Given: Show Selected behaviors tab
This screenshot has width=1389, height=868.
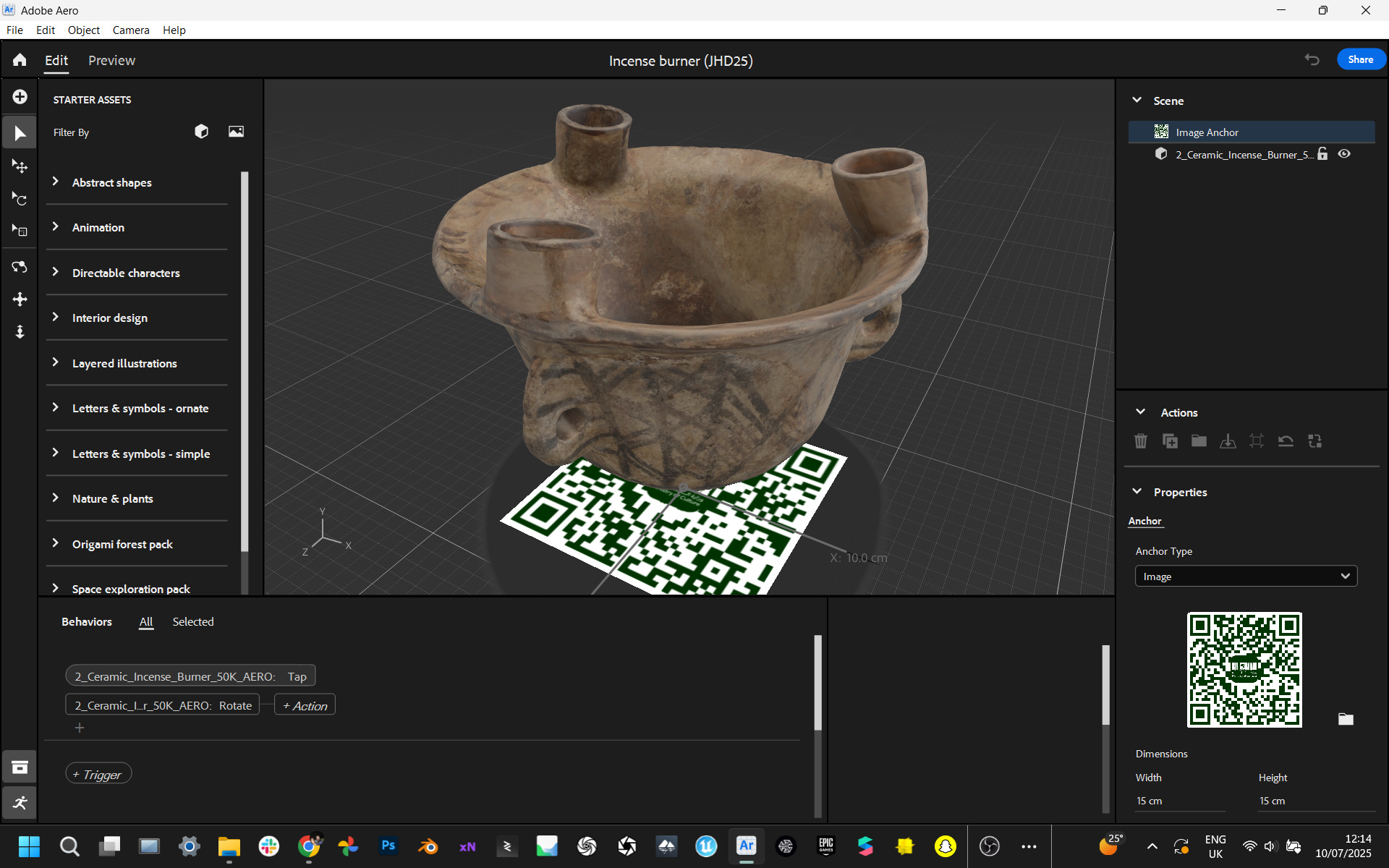Looking at the screenshot, I should click(193, 621).
